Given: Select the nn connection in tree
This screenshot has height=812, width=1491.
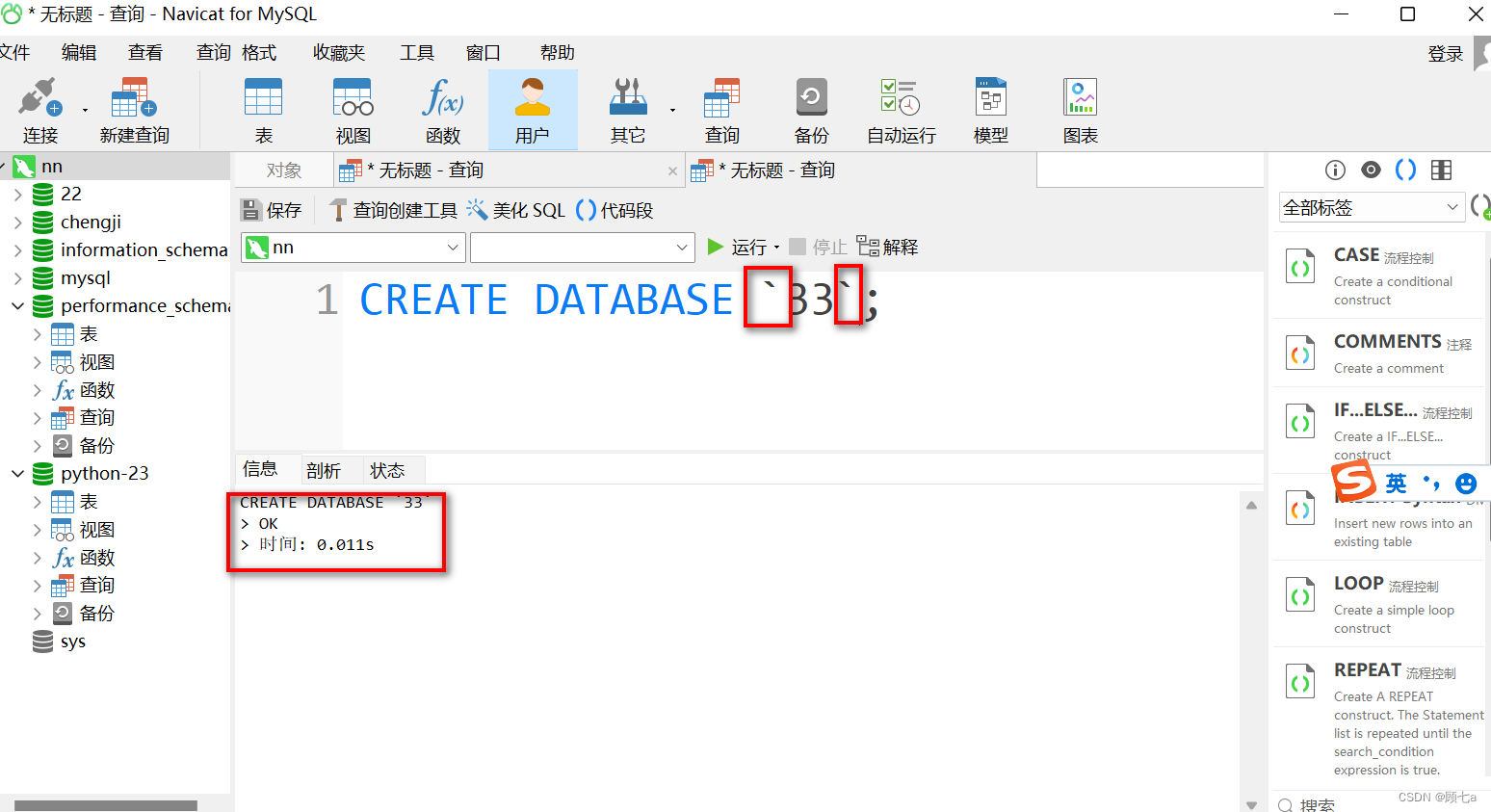Looking at the screenshot, I should (52, 167).
